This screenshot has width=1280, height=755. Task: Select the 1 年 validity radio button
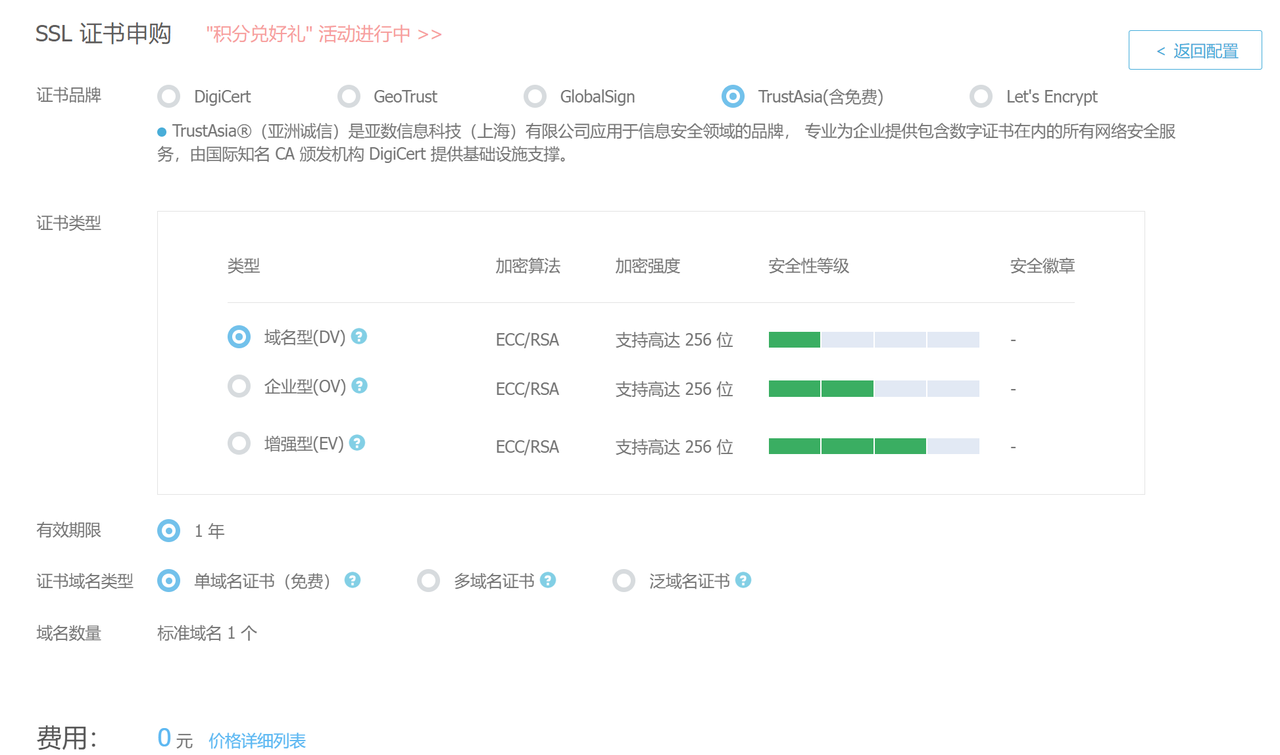pos(169,531)
